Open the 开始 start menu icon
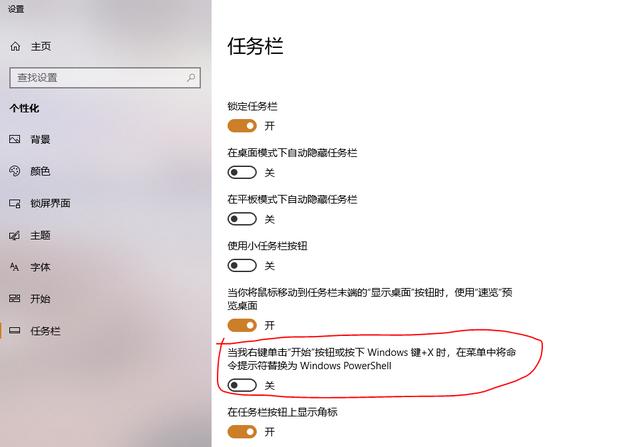 point(15,299)
